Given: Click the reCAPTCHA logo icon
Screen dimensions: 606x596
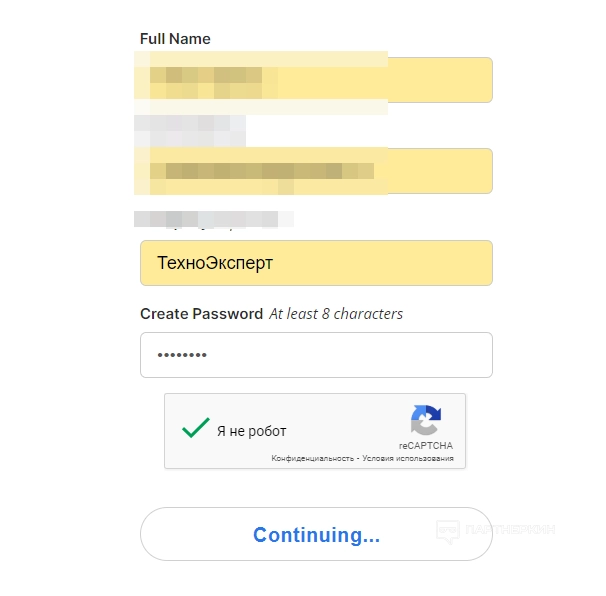Looking at the screenshot, I should pos(425,420).
